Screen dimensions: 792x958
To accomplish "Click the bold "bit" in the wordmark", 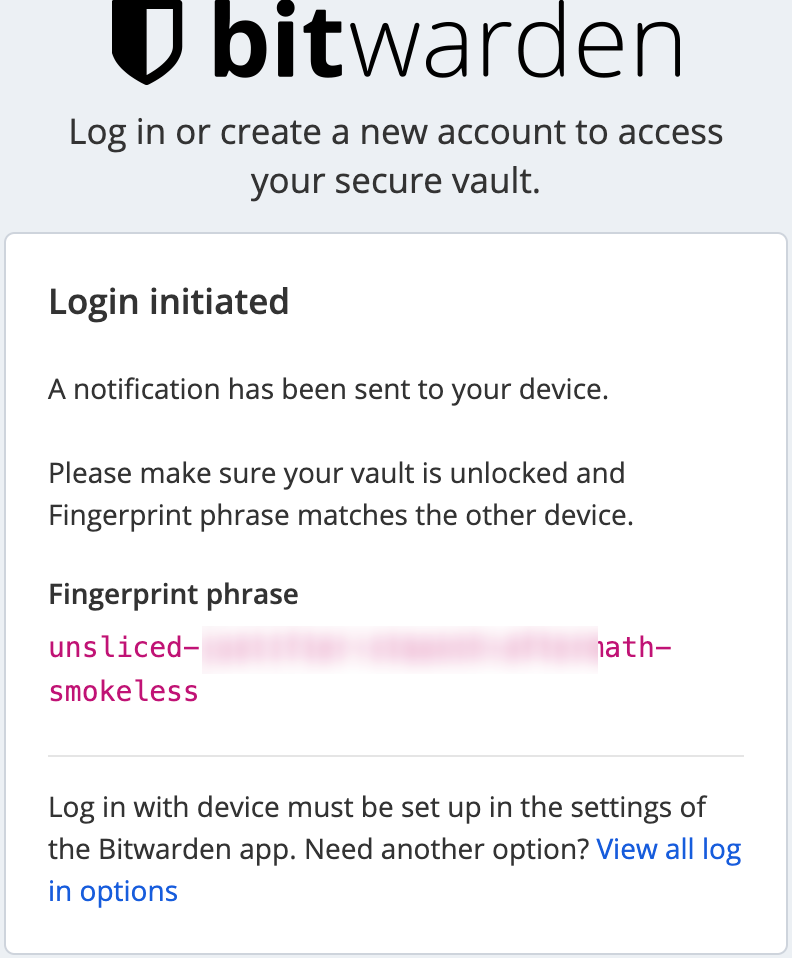I will pyautogui.click(x=274, y=42).
